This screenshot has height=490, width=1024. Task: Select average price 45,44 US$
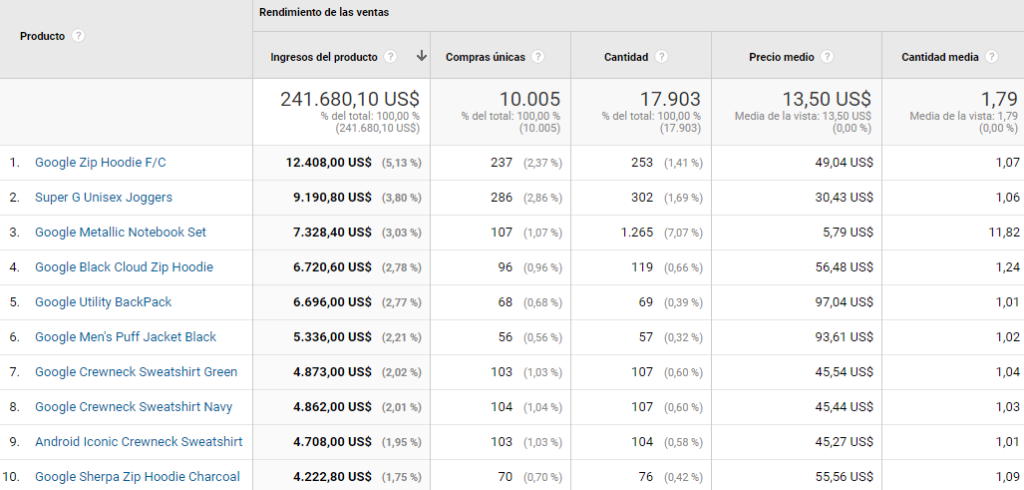844,407
